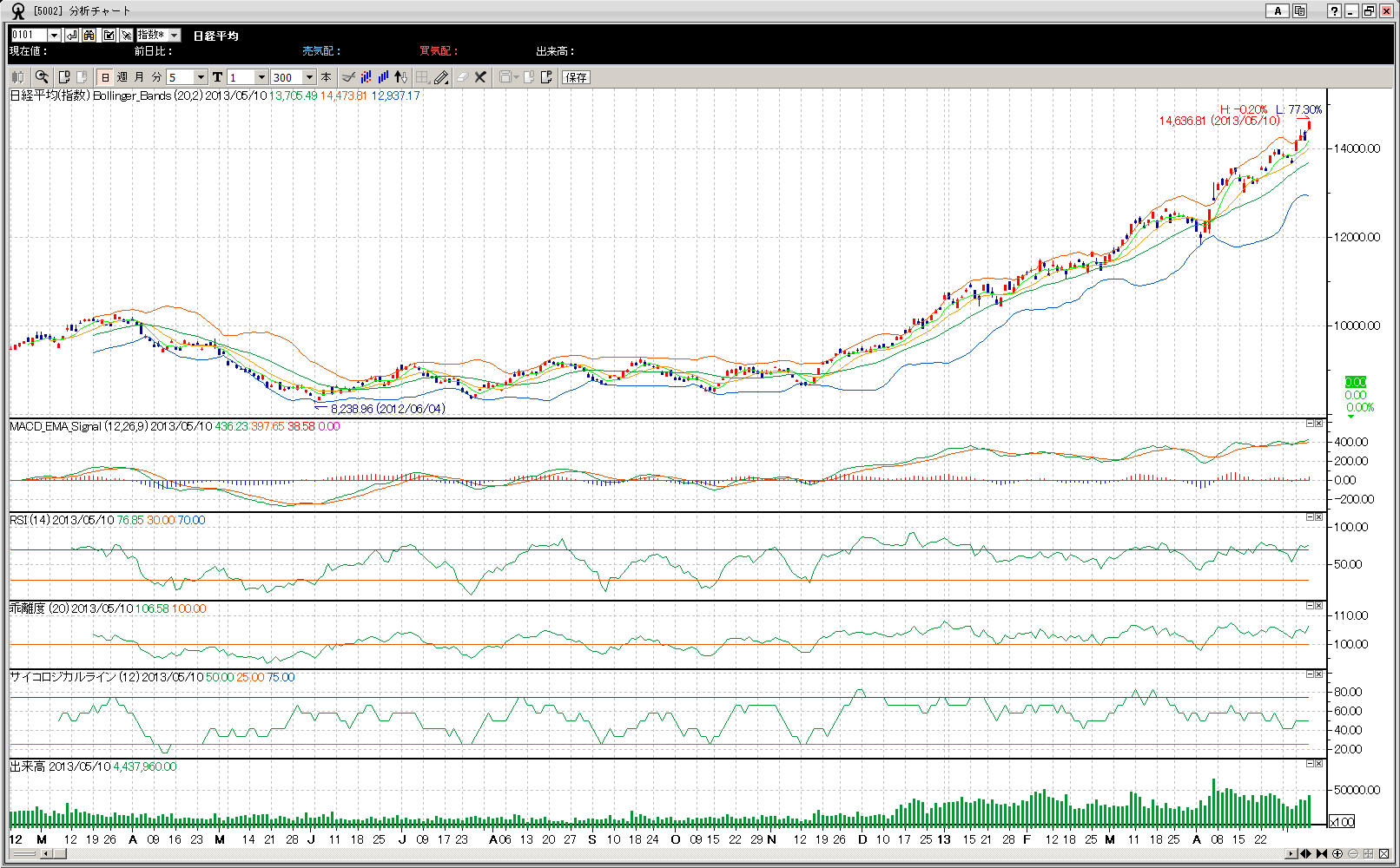Click the help question mark button
The width and height of the screenshot is (1400, 868).
click(1334, 10)
